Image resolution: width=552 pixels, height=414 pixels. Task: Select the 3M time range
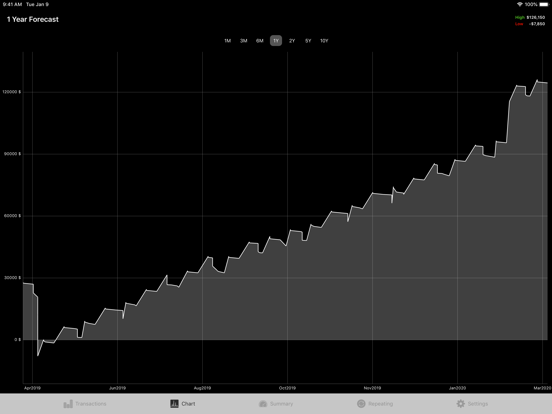point(244,41)
